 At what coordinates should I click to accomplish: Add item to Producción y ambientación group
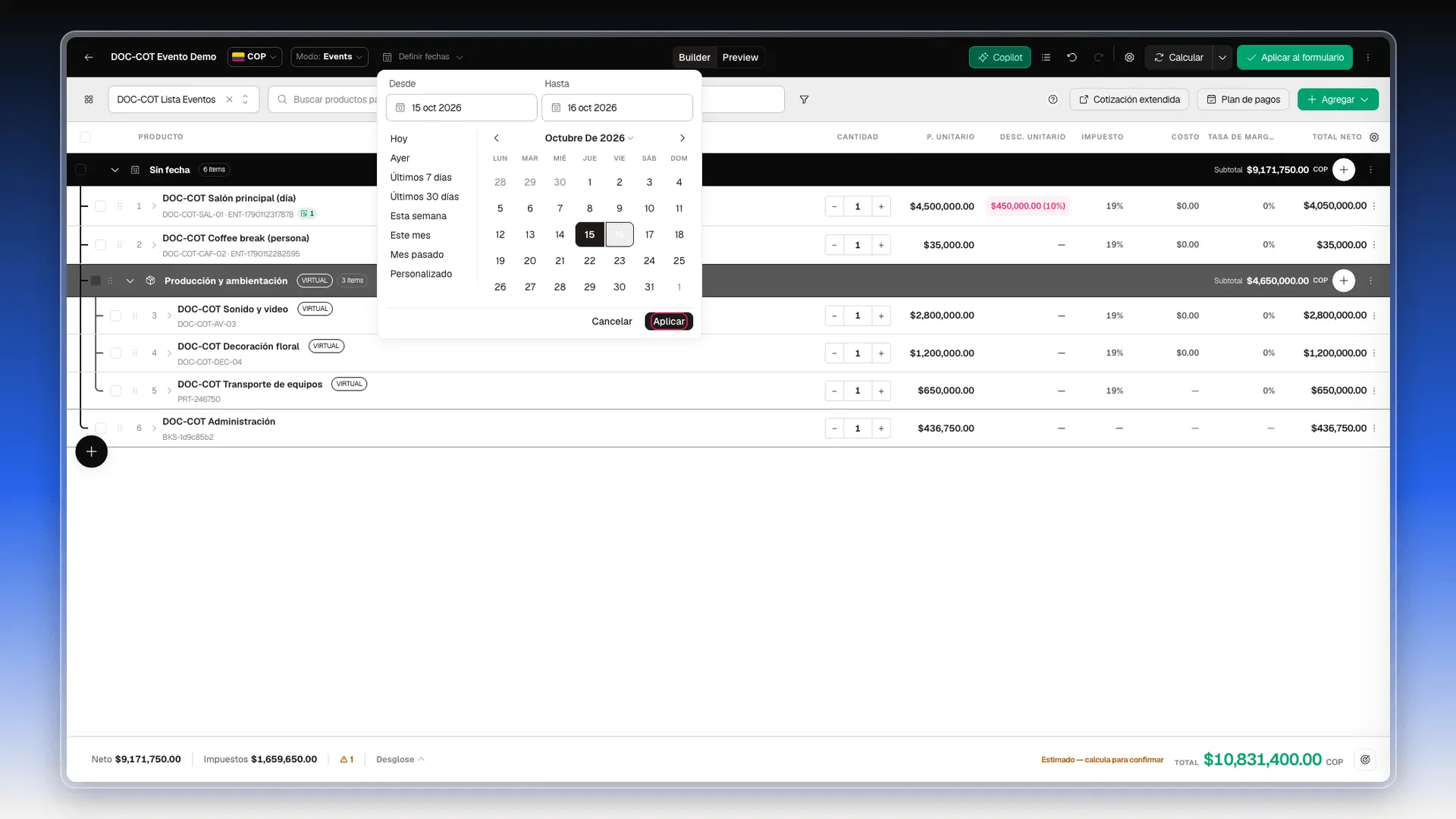(1343, 281)
